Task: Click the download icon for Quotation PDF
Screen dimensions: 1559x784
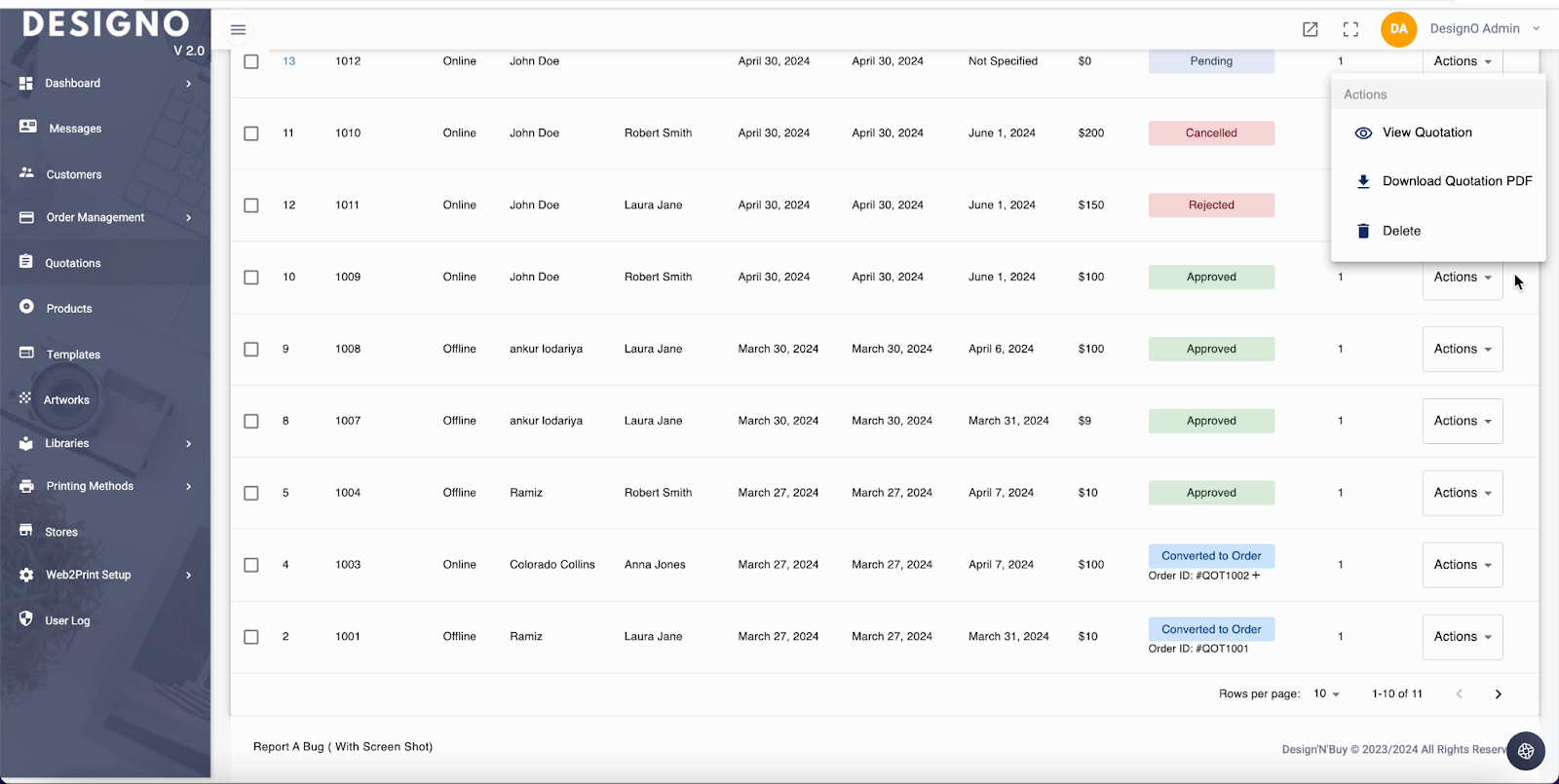Action: pyautogui.click(x=1363, y=181)
